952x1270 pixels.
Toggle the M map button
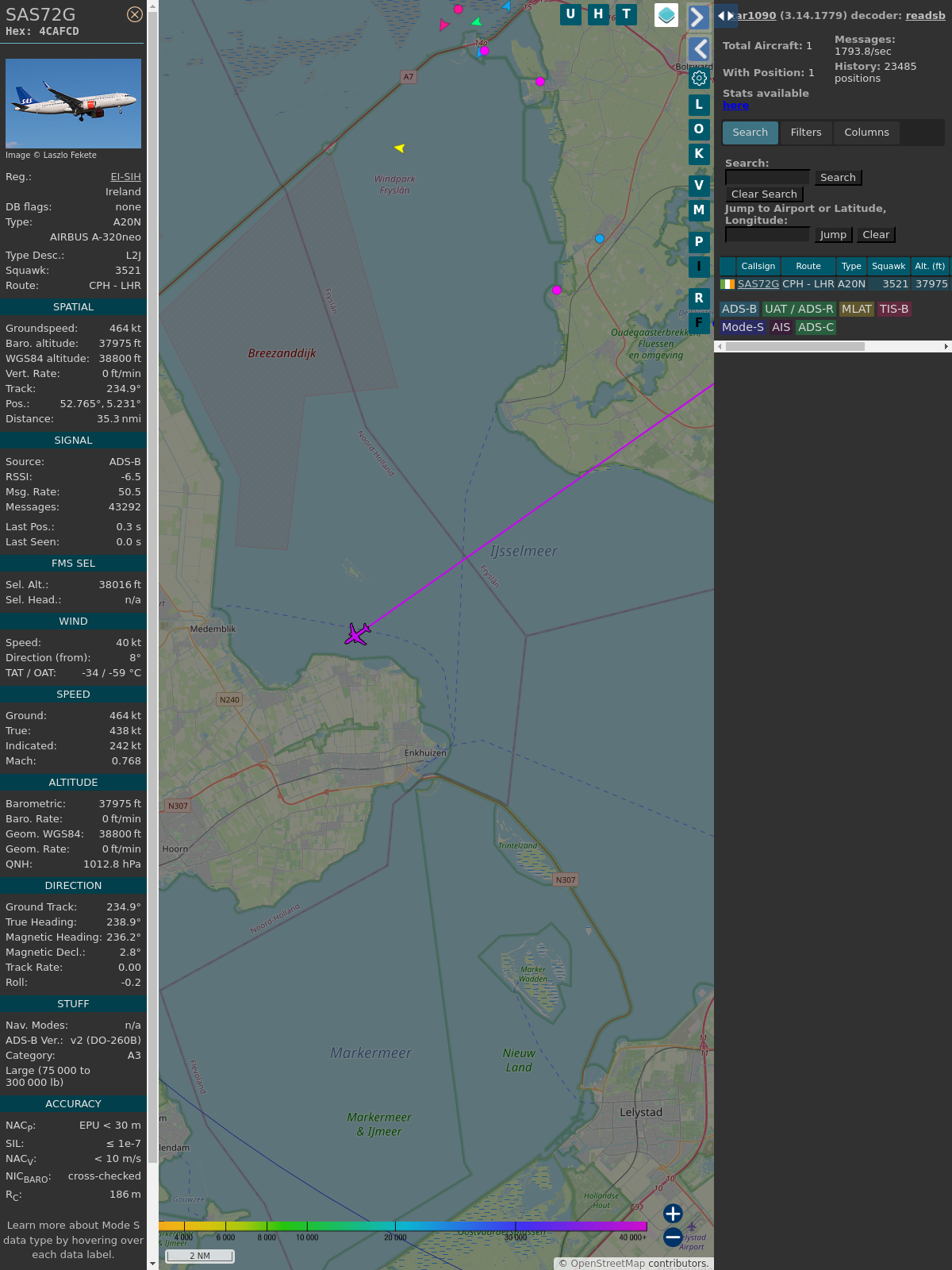699,210
